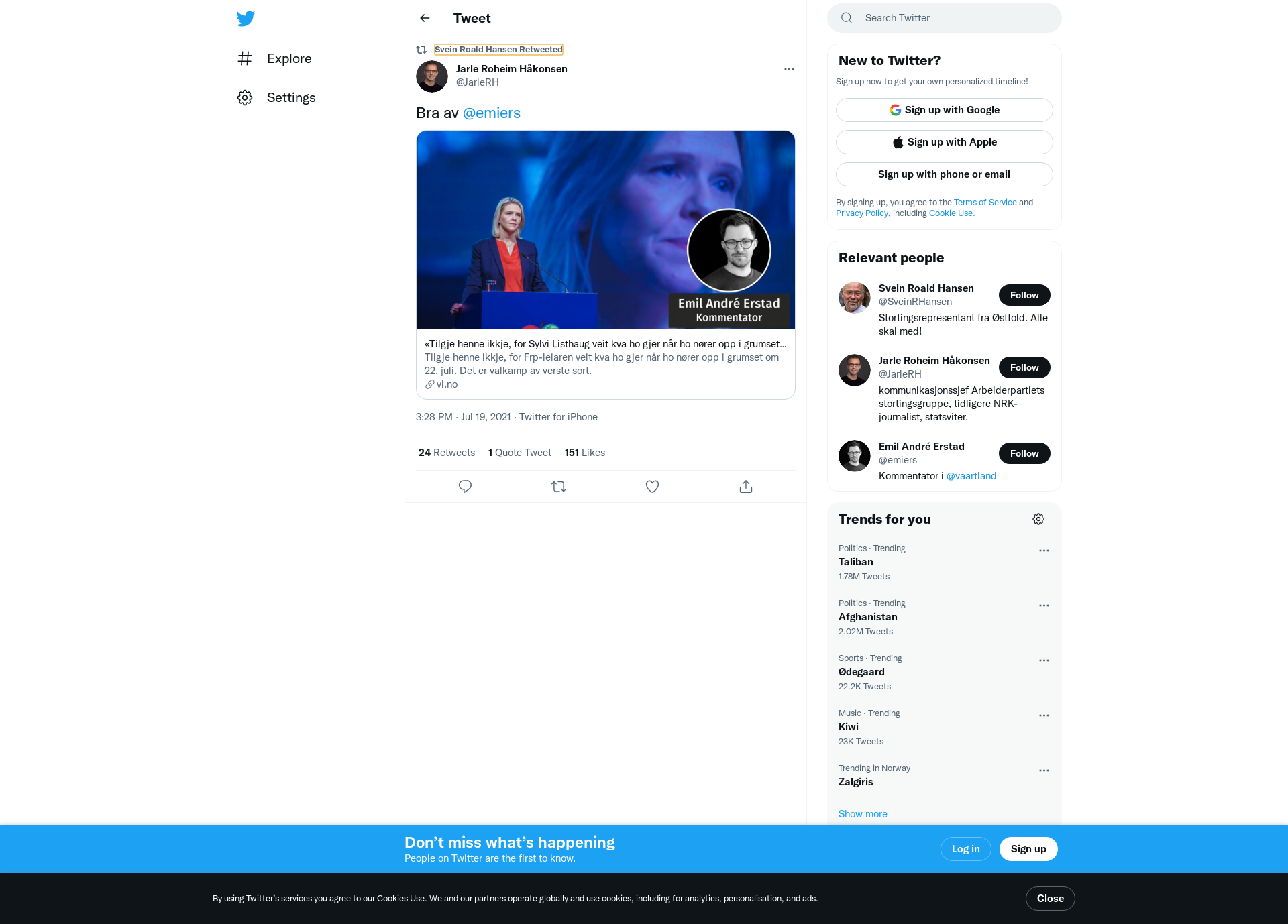The image size is (1288, 924).
Task: Follow Svein Roald Hansen
Action: [1024, 295]
